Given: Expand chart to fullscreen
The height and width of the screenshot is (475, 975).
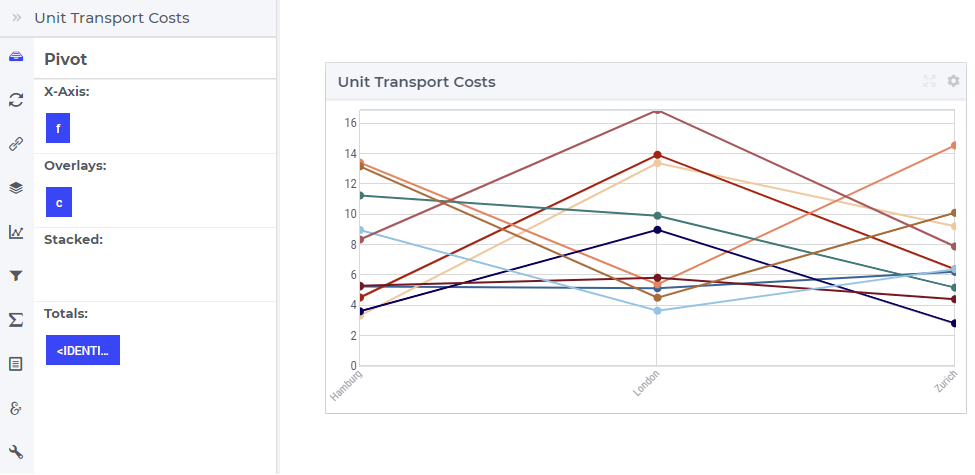Looking at the screenshot, I should (930, 81).
